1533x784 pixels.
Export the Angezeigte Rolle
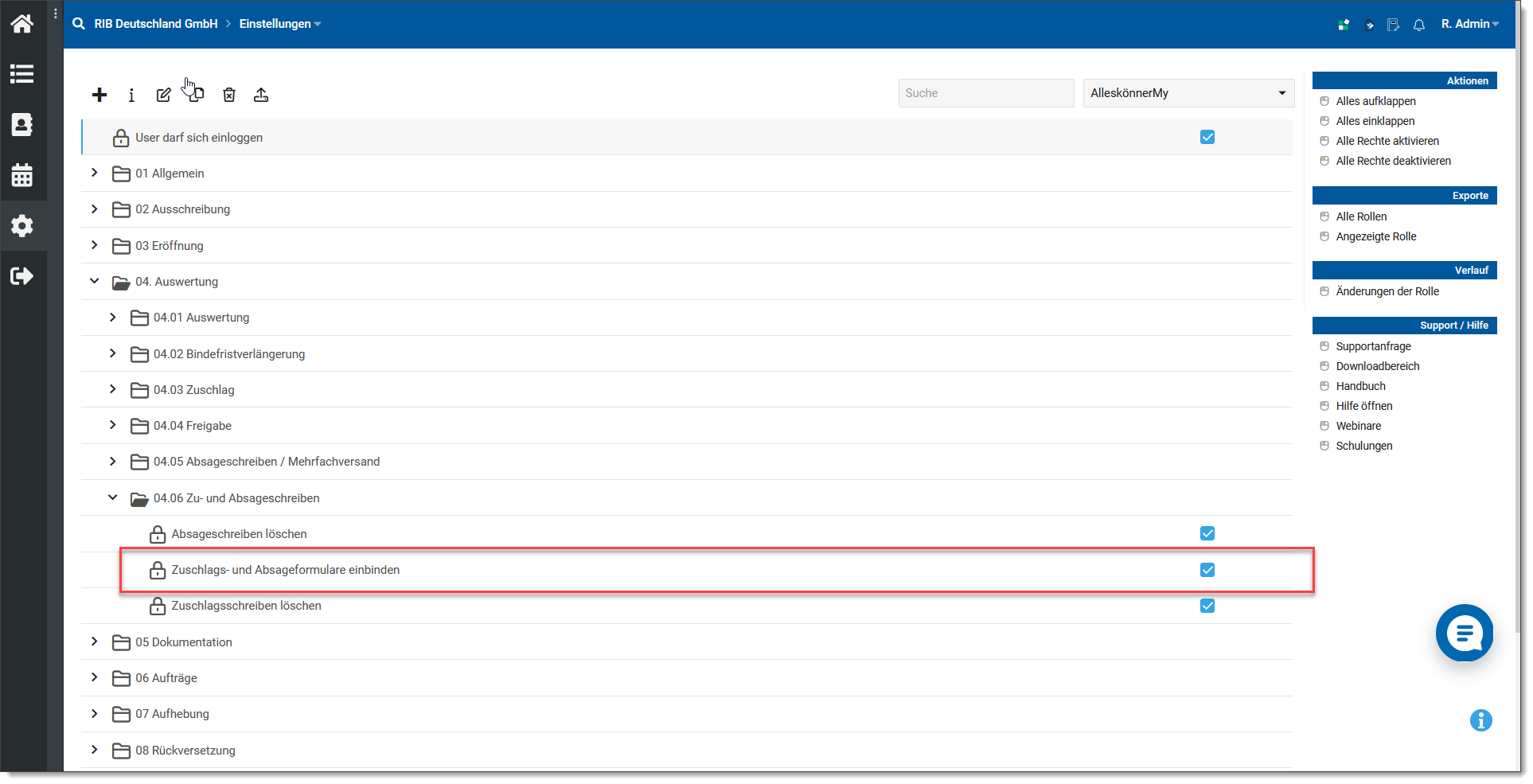point(1376,236)
